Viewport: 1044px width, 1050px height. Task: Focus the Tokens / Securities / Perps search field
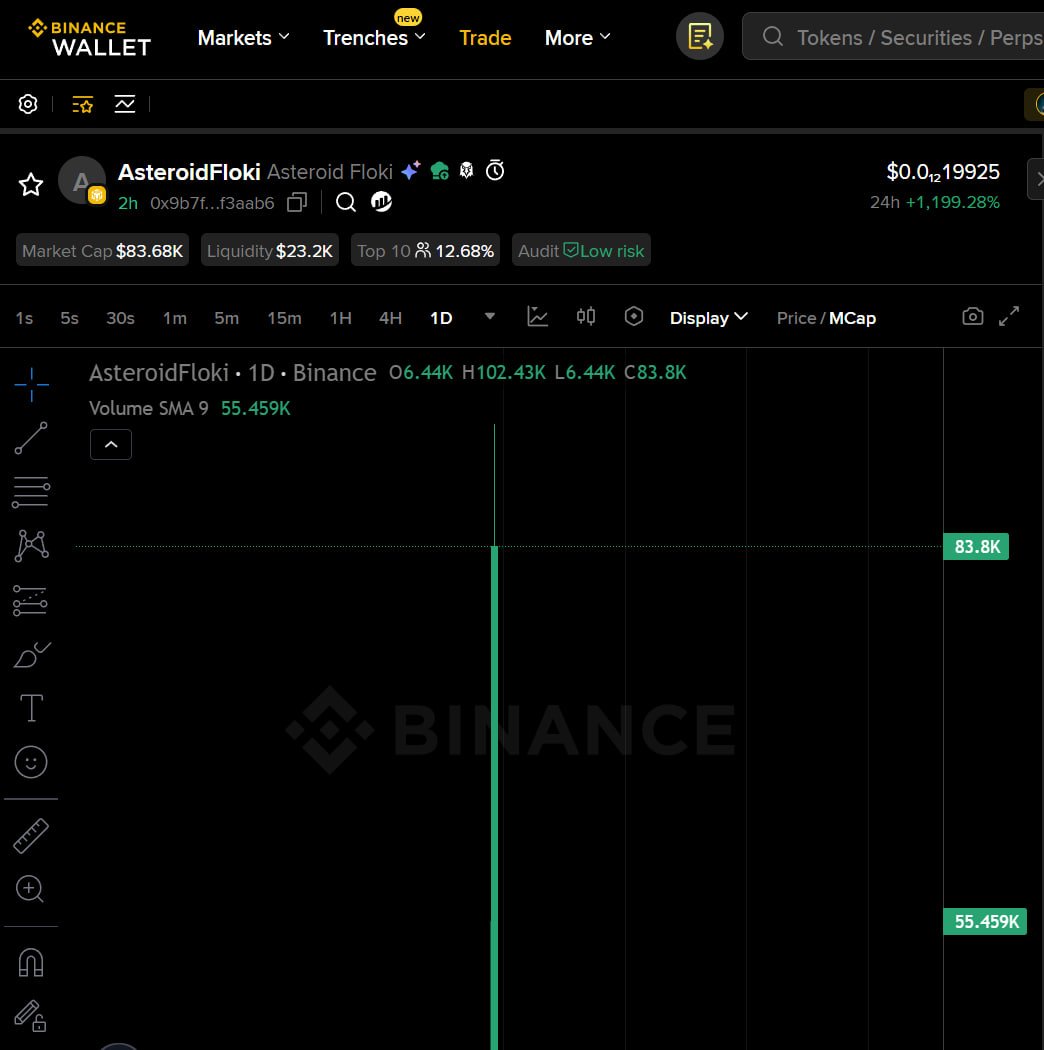coord(893,36)
